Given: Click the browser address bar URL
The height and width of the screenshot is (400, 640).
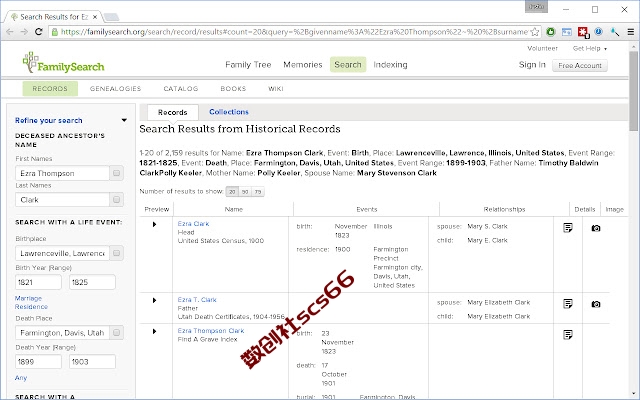Looking at the screenshot, I should pos(294,32).
